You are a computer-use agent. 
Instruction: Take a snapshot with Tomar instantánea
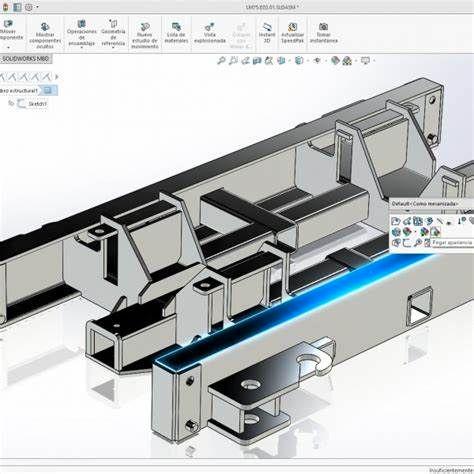tap(323, 33)
